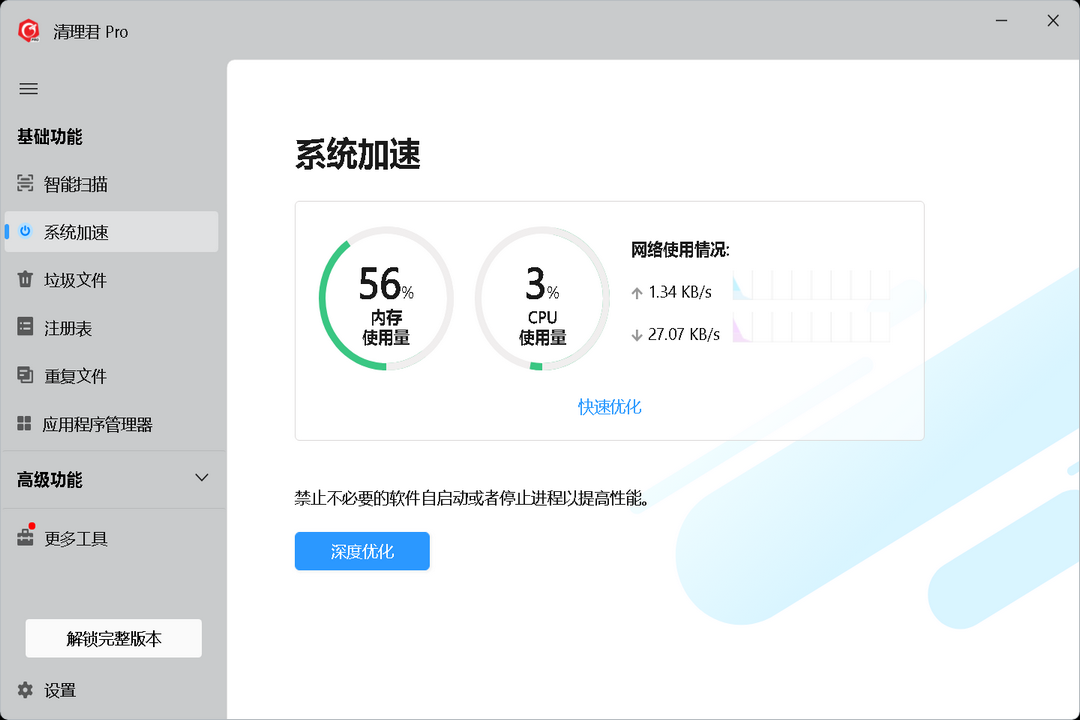Click the CPU usage circular gauge
Screen dimensions: 1080x720
click(x=542, y=298)
